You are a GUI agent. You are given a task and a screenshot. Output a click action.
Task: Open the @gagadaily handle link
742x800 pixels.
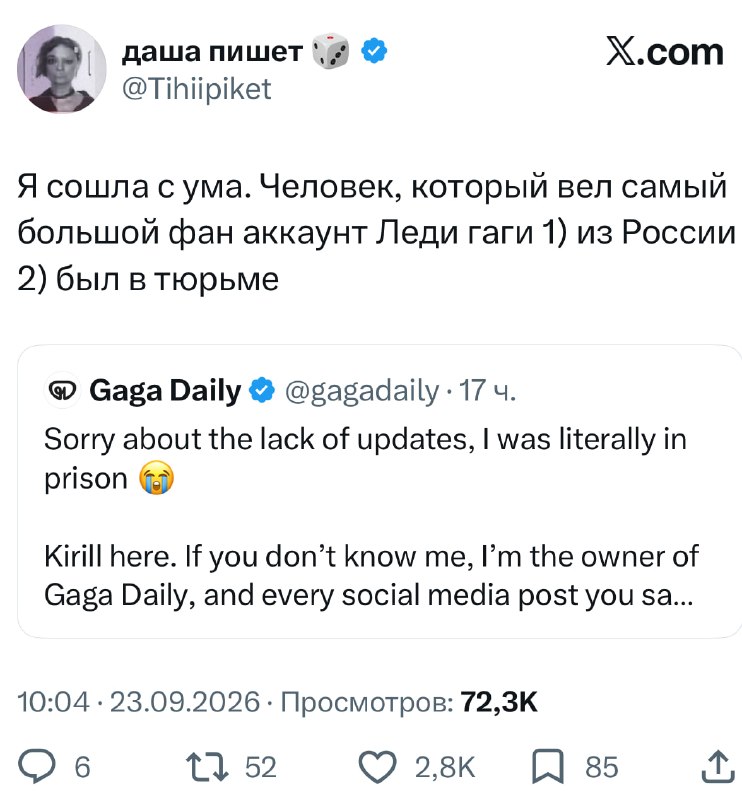click(362, 392)
